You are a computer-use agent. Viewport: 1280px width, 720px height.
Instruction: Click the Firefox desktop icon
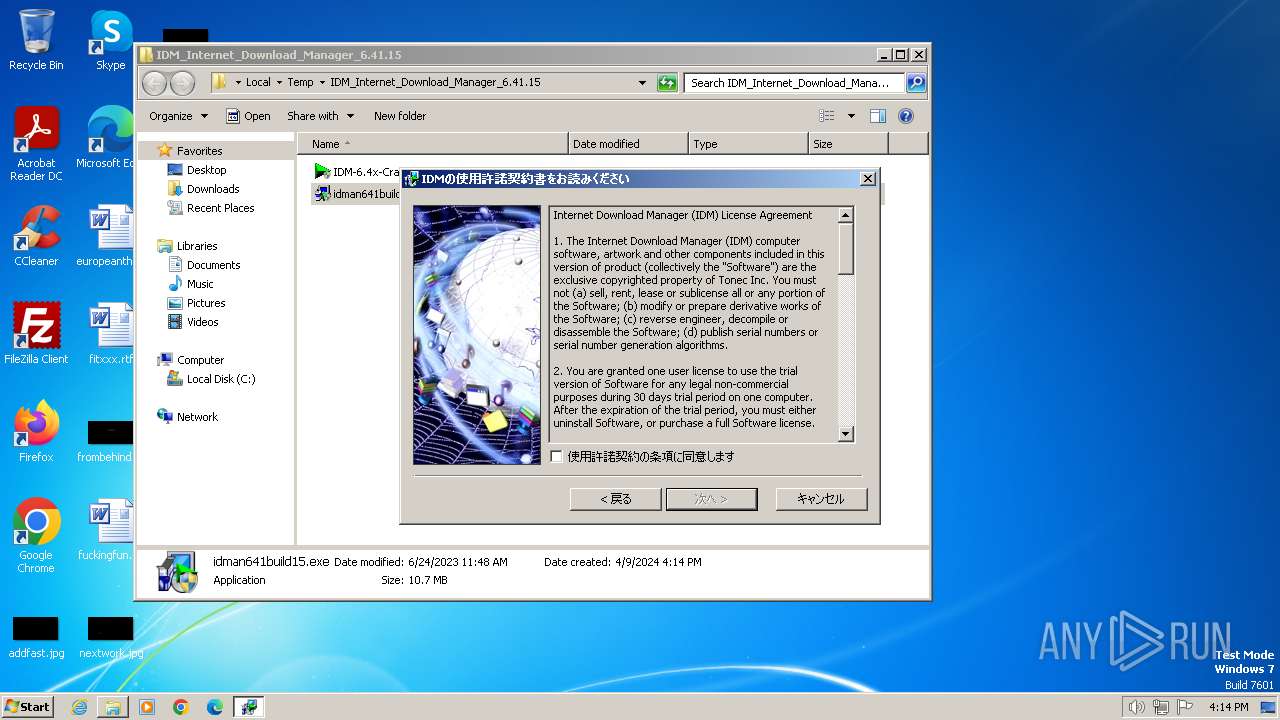pyautogui.click(x=36, y=432)
